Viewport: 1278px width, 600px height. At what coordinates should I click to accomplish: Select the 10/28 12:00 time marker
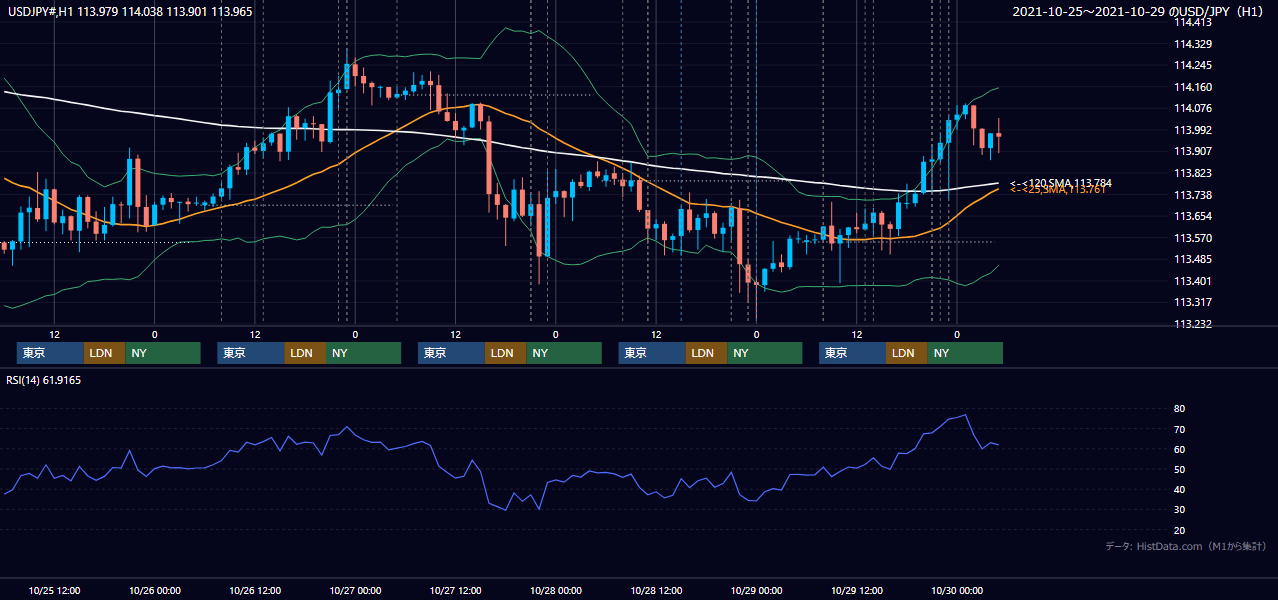pyautogui.click(x=656, y=590)
